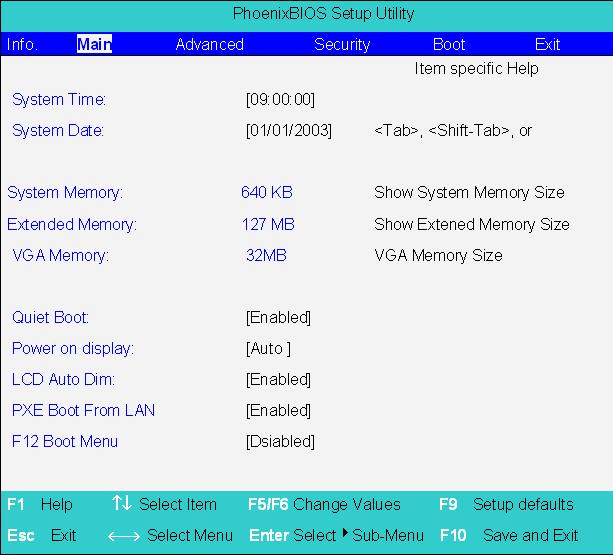The image size is (613, 555).
Task: Change the Power on display [Auto] value
Action: [x=268, y=348]
